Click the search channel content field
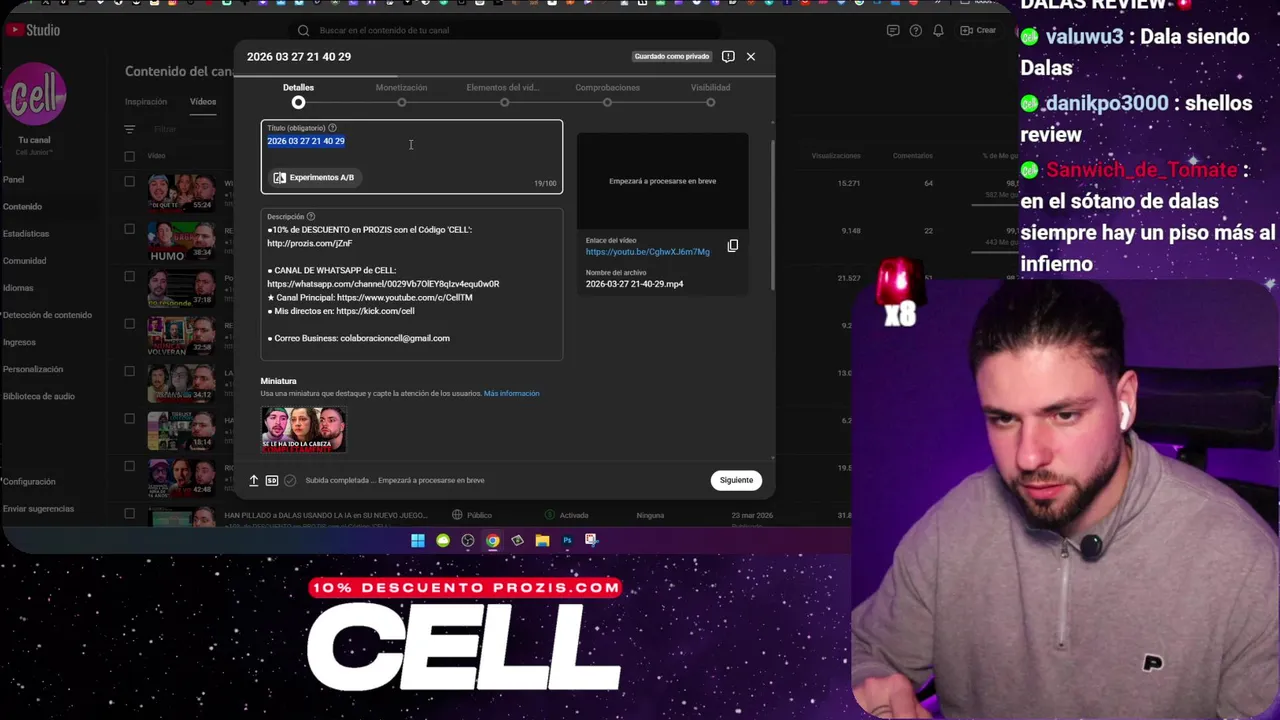This screenshot has height=720, width=1280. click(505, 30)
